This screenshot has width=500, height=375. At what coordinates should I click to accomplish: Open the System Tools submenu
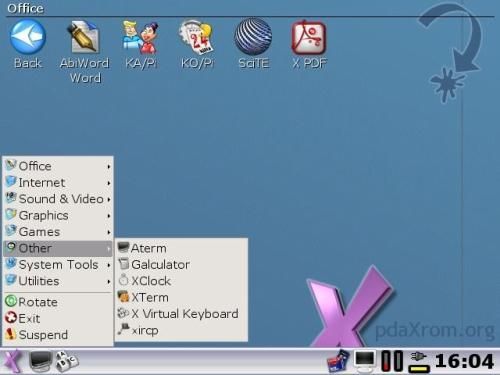click(x=58, y=265)
